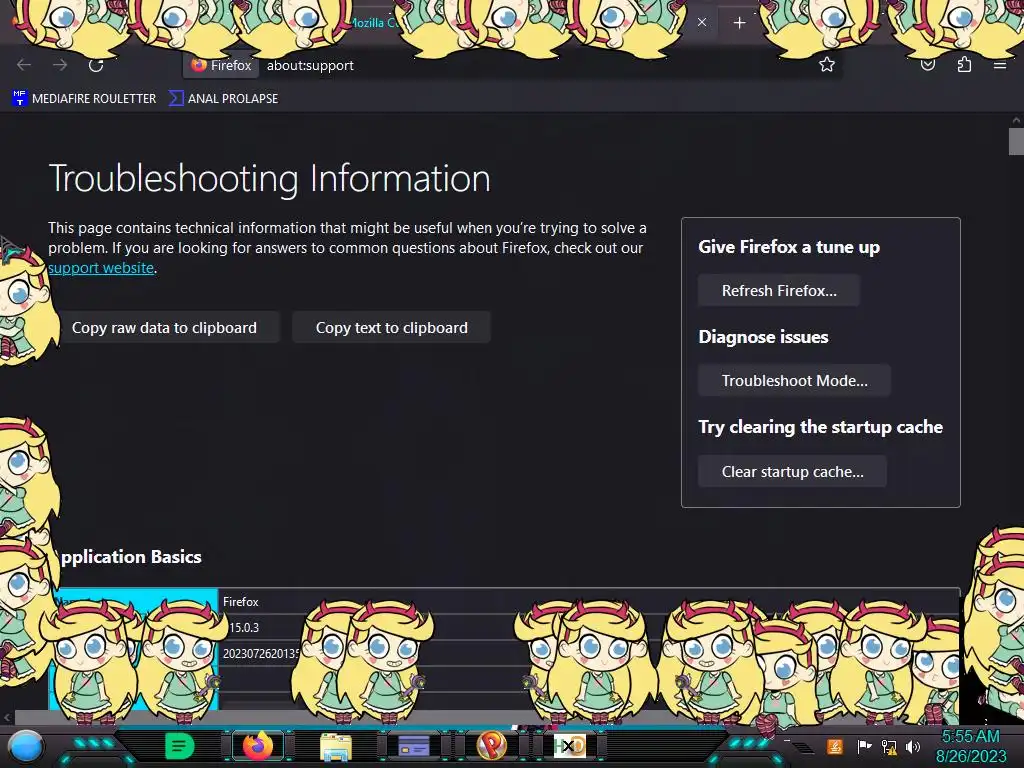
Task: Open File Explorer from taskbar
Action: tap(336, 746)
